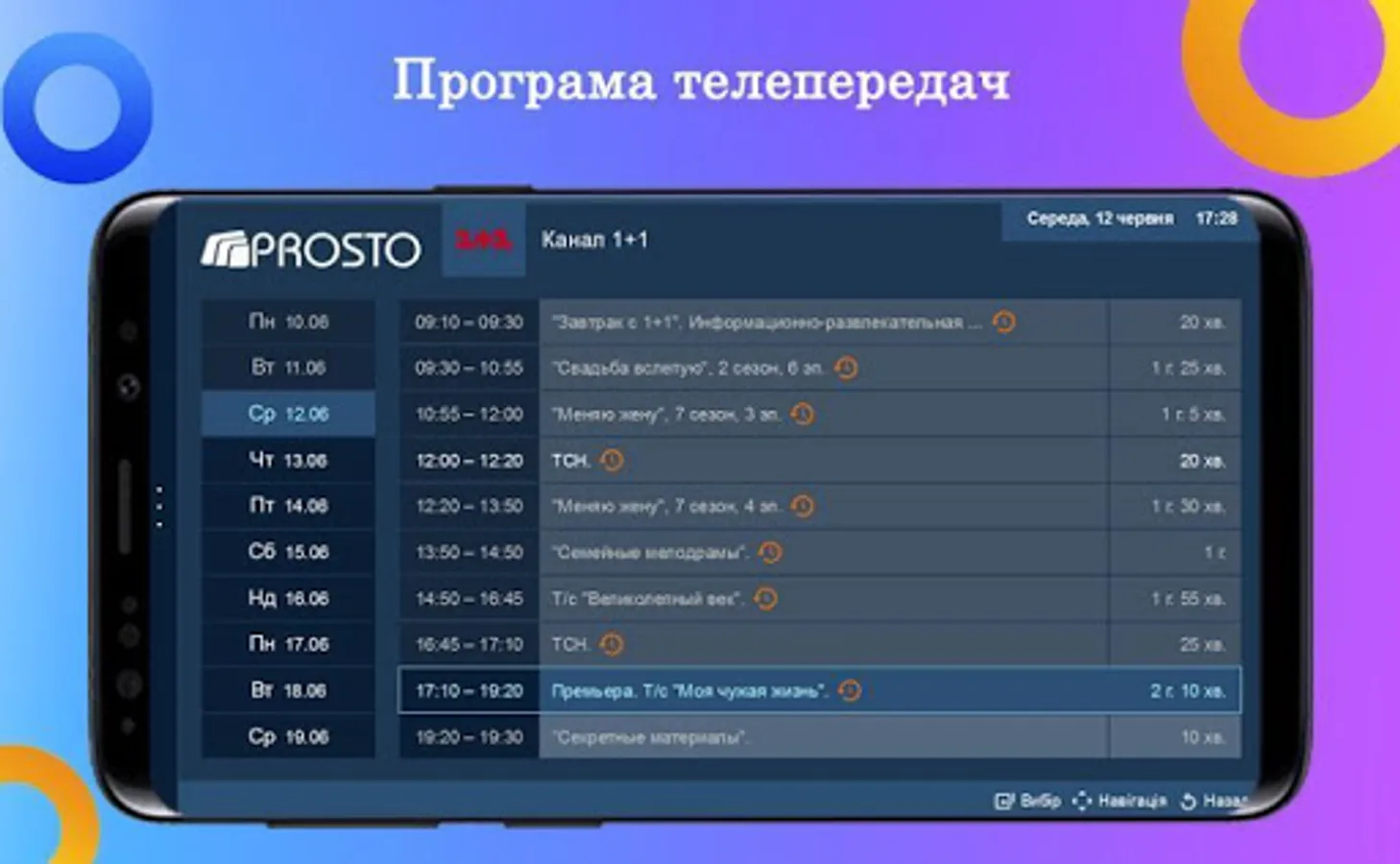Click the 10:55 – 12:00 time slot

470,414
